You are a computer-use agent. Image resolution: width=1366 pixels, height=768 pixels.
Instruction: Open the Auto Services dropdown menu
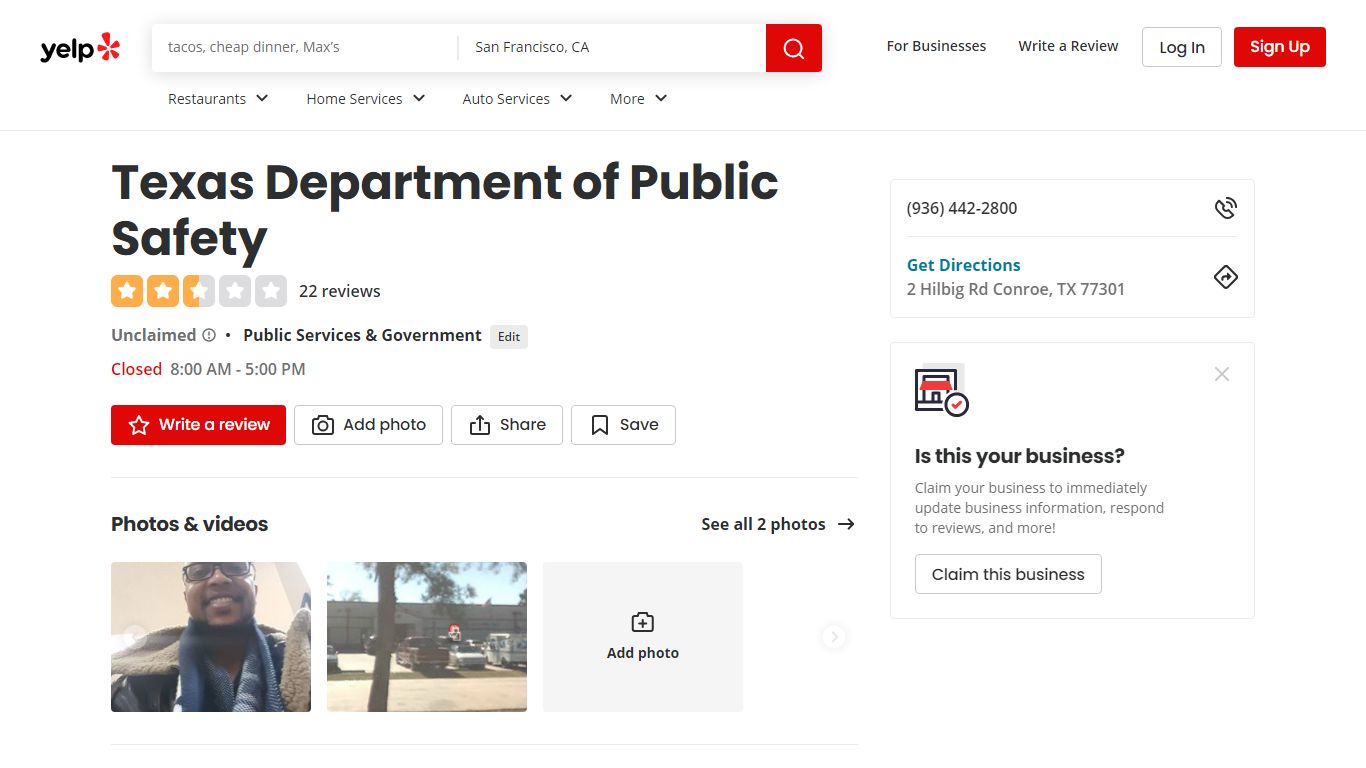[x=517, y=99]
